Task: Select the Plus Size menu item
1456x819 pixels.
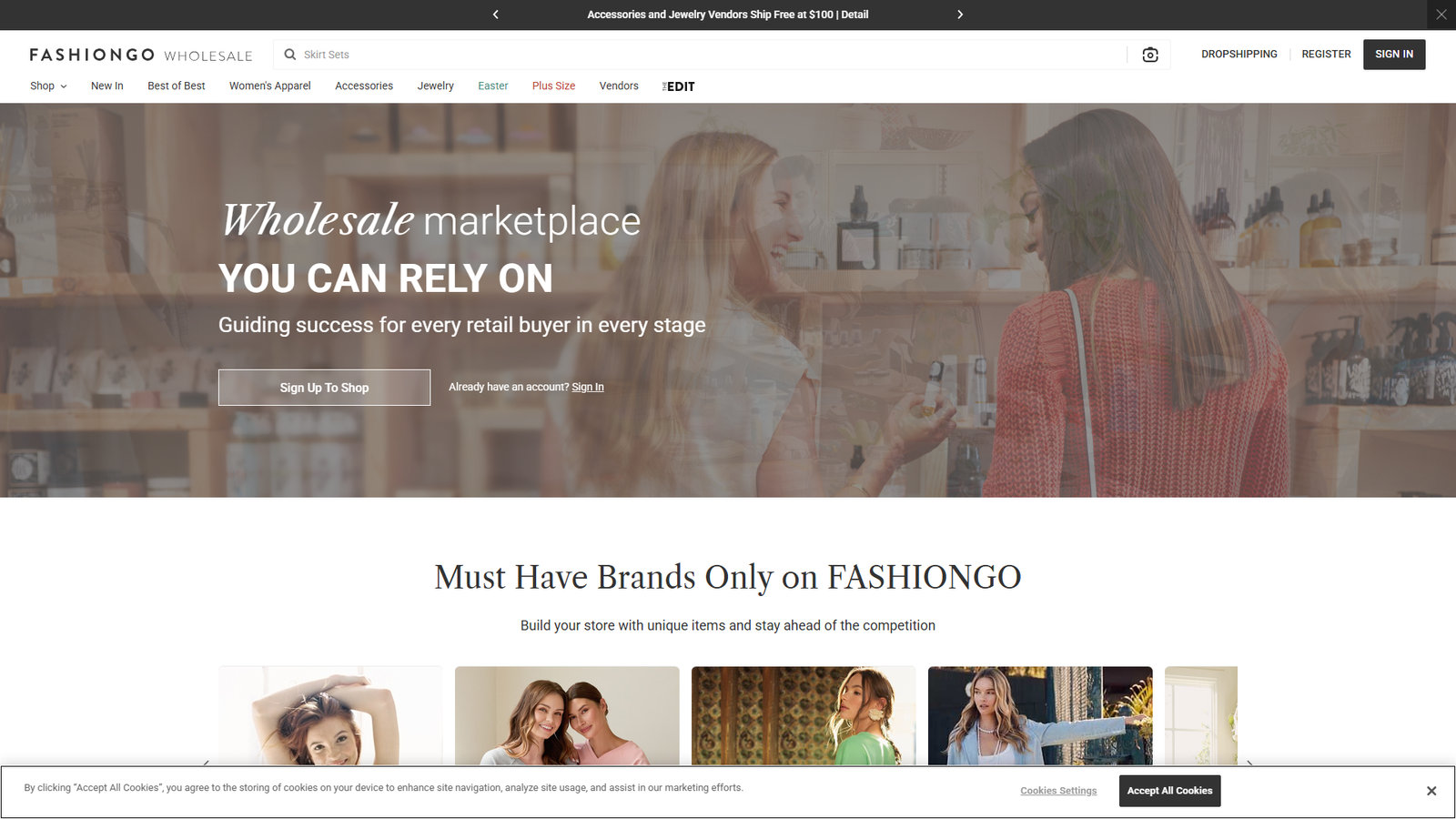Action: pos(553,86)
